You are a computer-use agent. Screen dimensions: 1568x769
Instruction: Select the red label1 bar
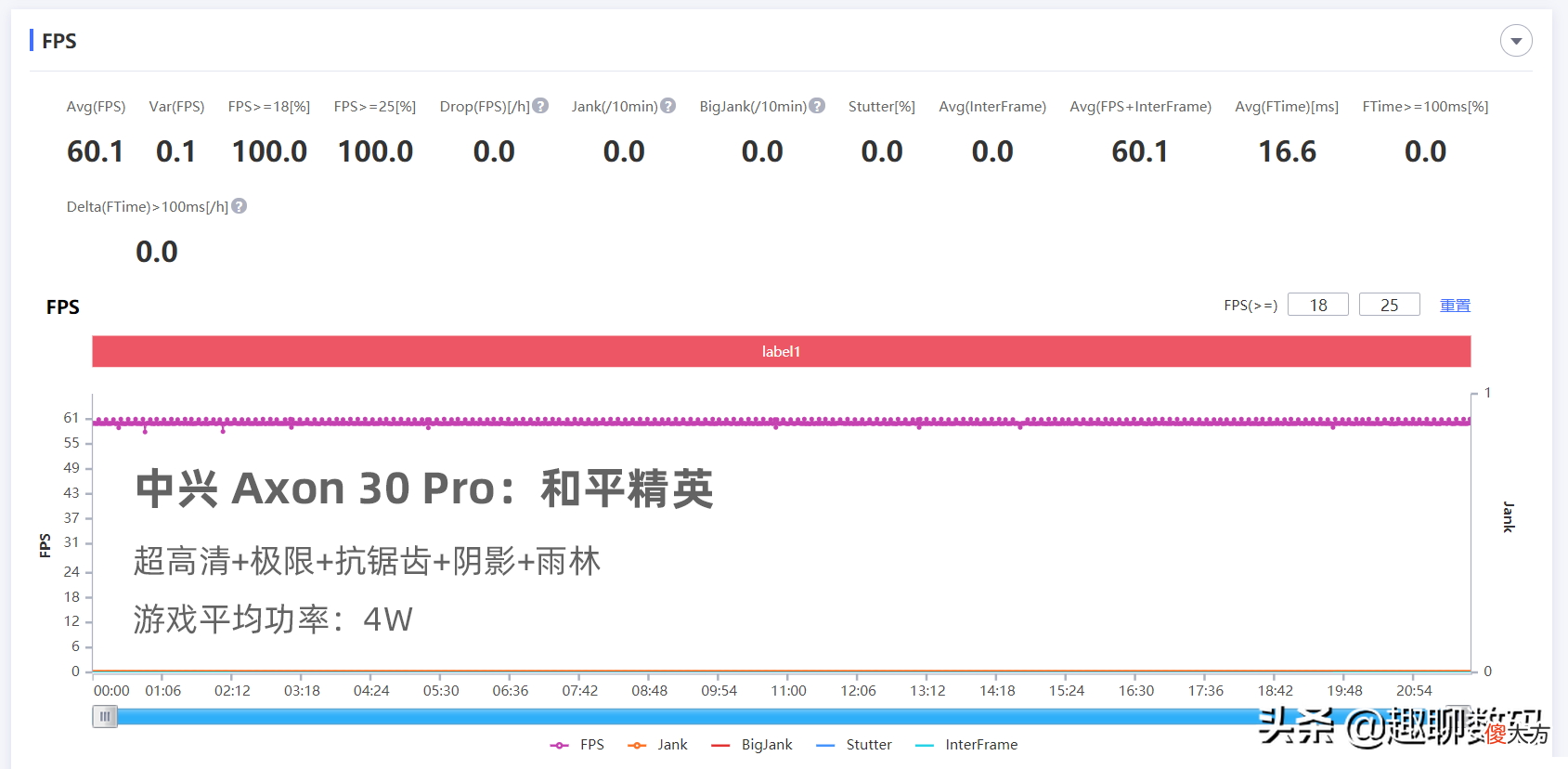782,351
